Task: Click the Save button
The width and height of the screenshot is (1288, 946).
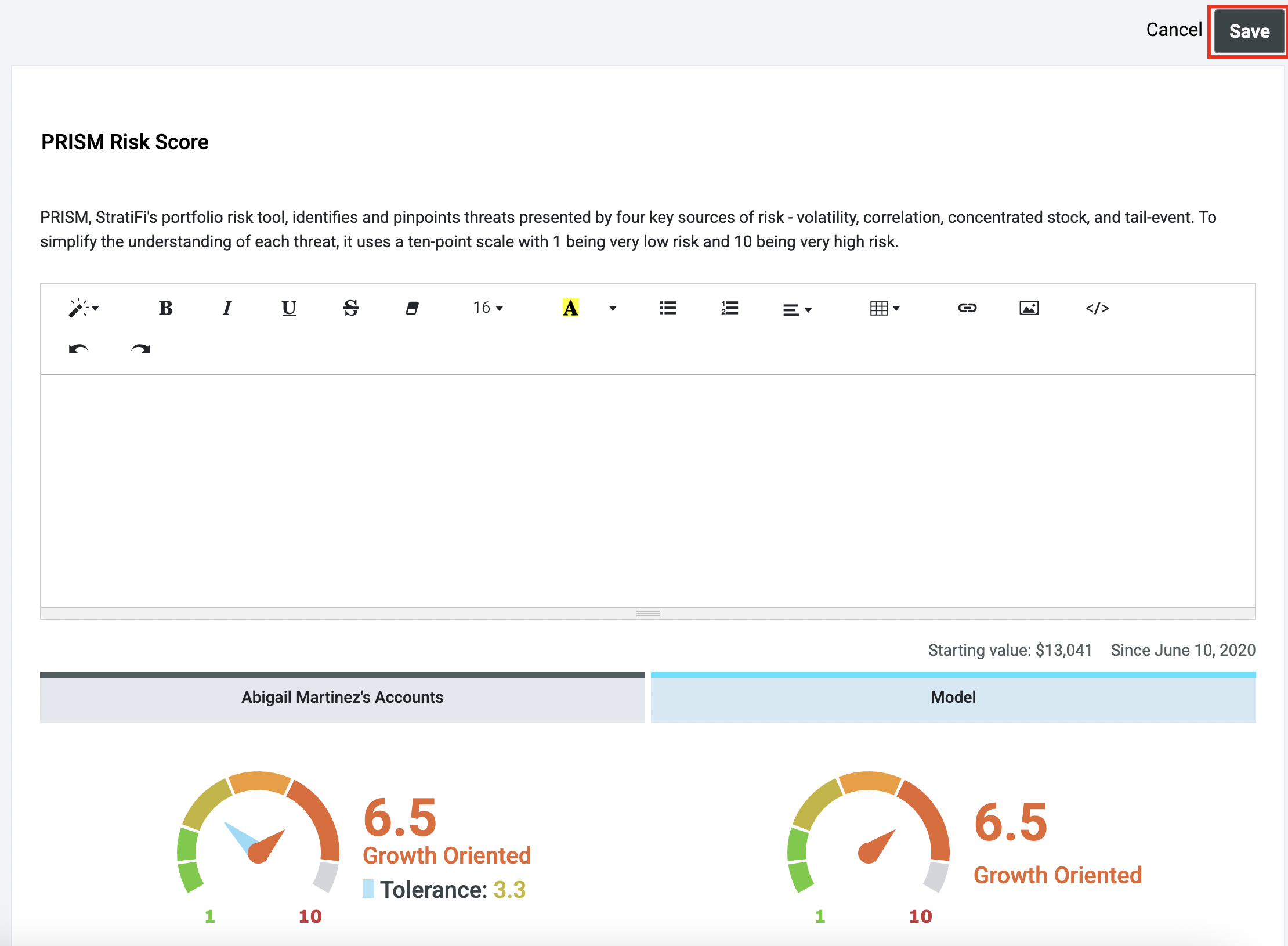Action: click(x=1249, y=31)
